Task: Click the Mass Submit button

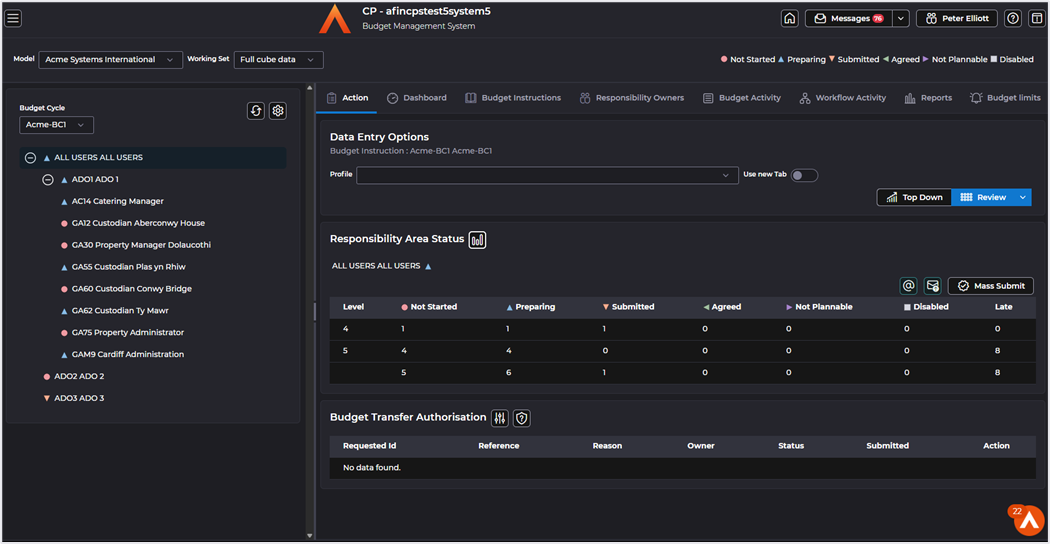Action: (991, 286)
